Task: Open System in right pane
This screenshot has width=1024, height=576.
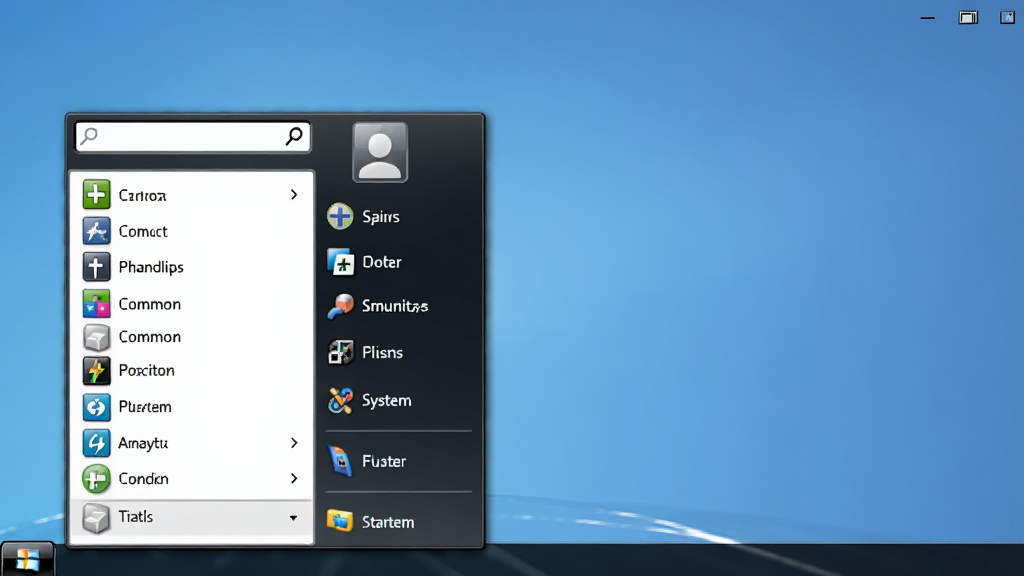Action: coord(398,400)
